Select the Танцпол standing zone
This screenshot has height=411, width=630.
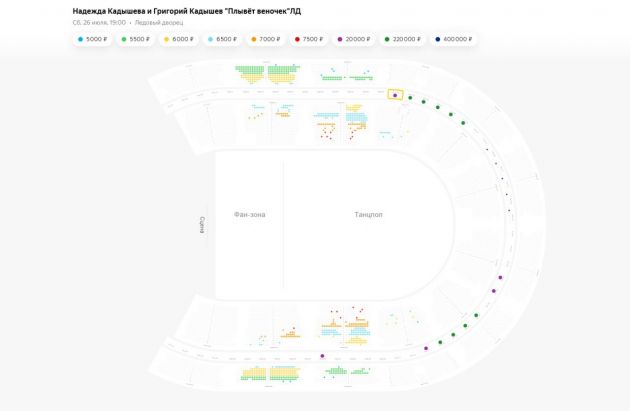[368, 215]
